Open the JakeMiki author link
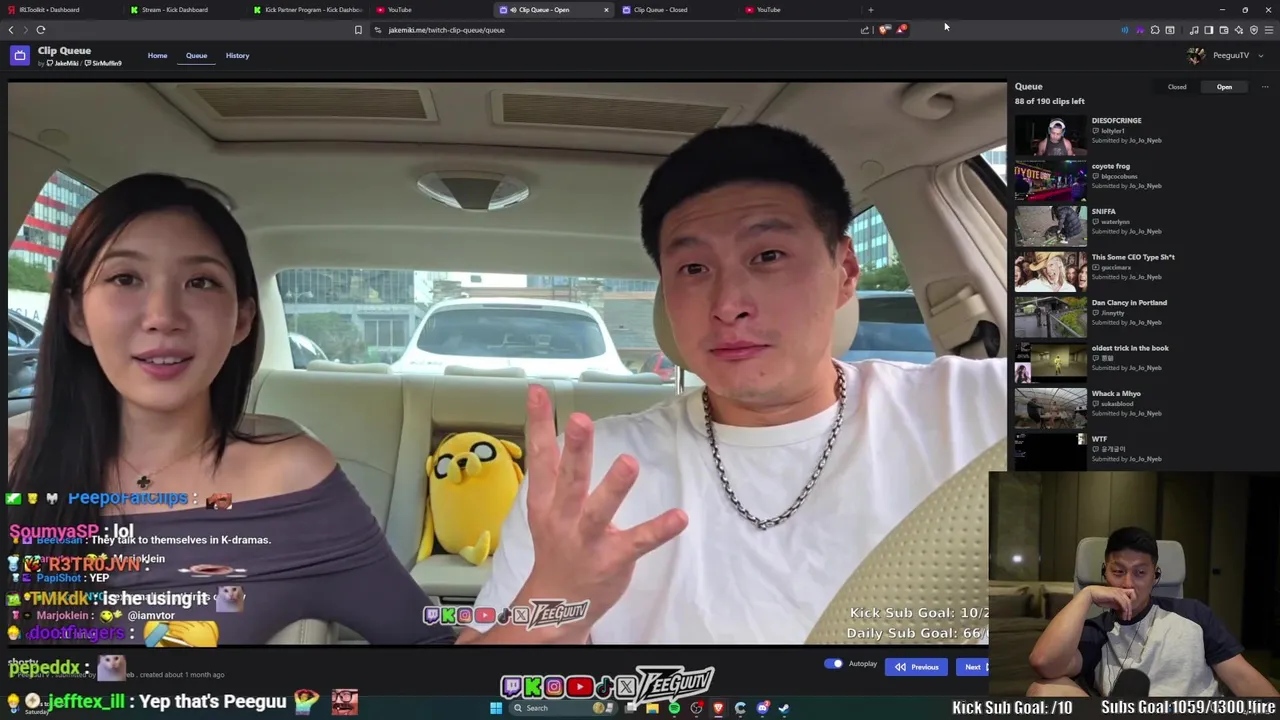 [x=63, y=64]
